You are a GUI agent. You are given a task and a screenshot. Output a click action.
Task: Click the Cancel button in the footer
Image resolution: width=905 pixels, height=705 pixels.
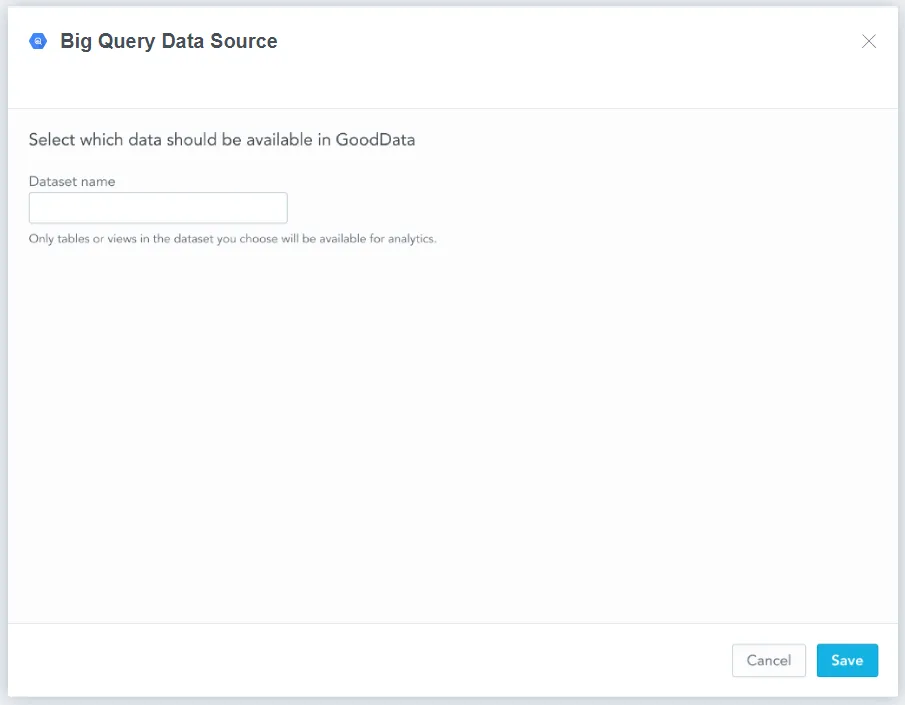[x=768, y=660]
